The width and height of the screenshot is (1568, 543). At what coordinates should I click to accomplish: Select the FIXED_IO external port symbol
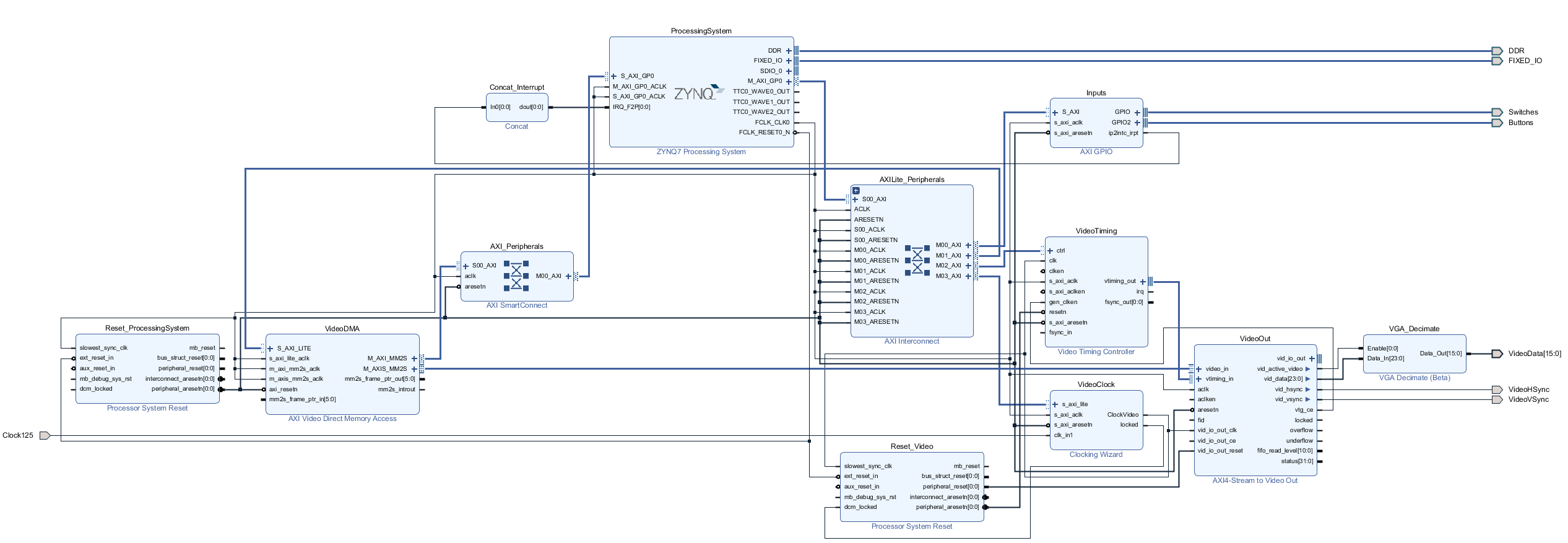coord(1497,61)
